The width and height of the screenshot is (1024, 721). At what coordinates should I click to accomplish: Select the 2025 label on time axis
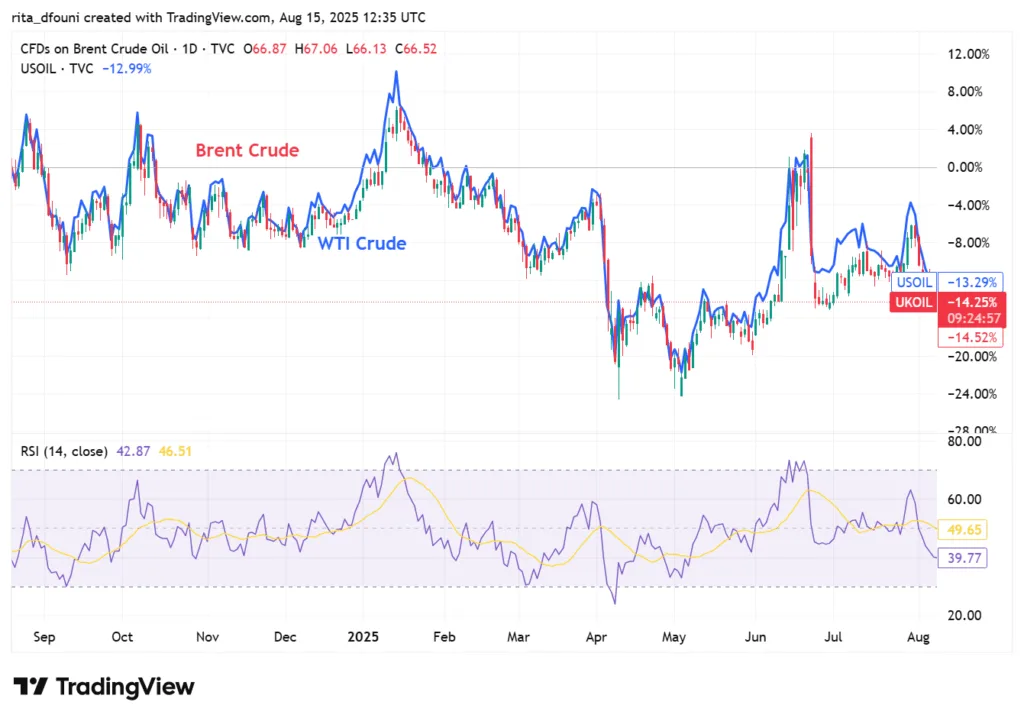click(x=361, y=636)
